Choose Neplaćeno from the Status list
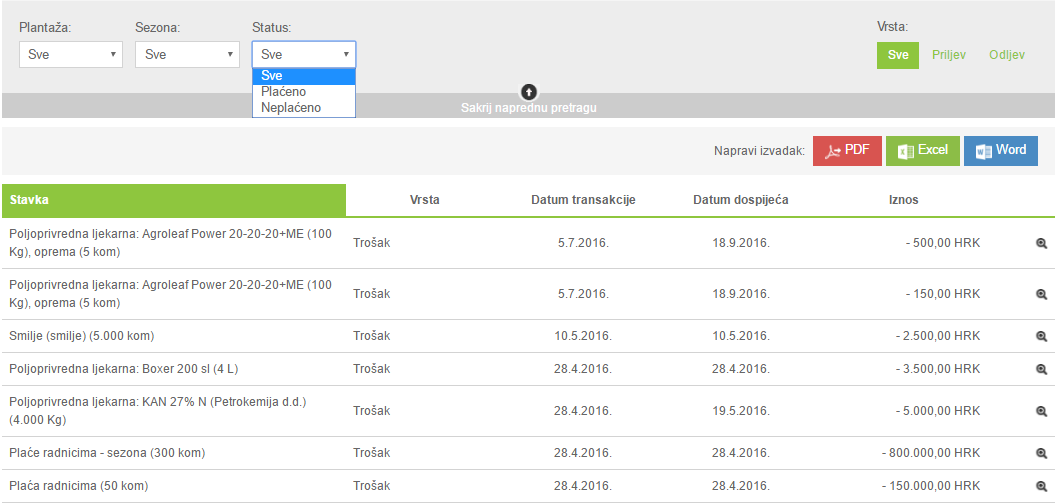Image resolution: width=1060 pixels, height=504 pixels. (x=290, y=107)
